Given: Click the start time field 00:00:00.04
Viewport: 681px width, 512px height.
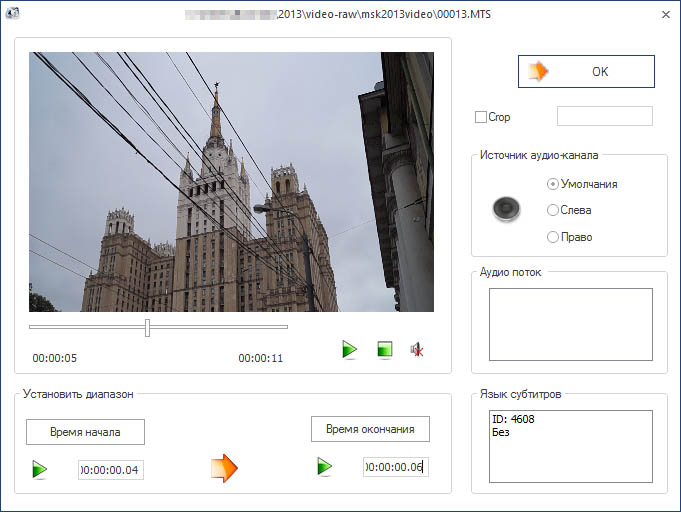Looking at the screenshot, I should click(x=111, y=470).
